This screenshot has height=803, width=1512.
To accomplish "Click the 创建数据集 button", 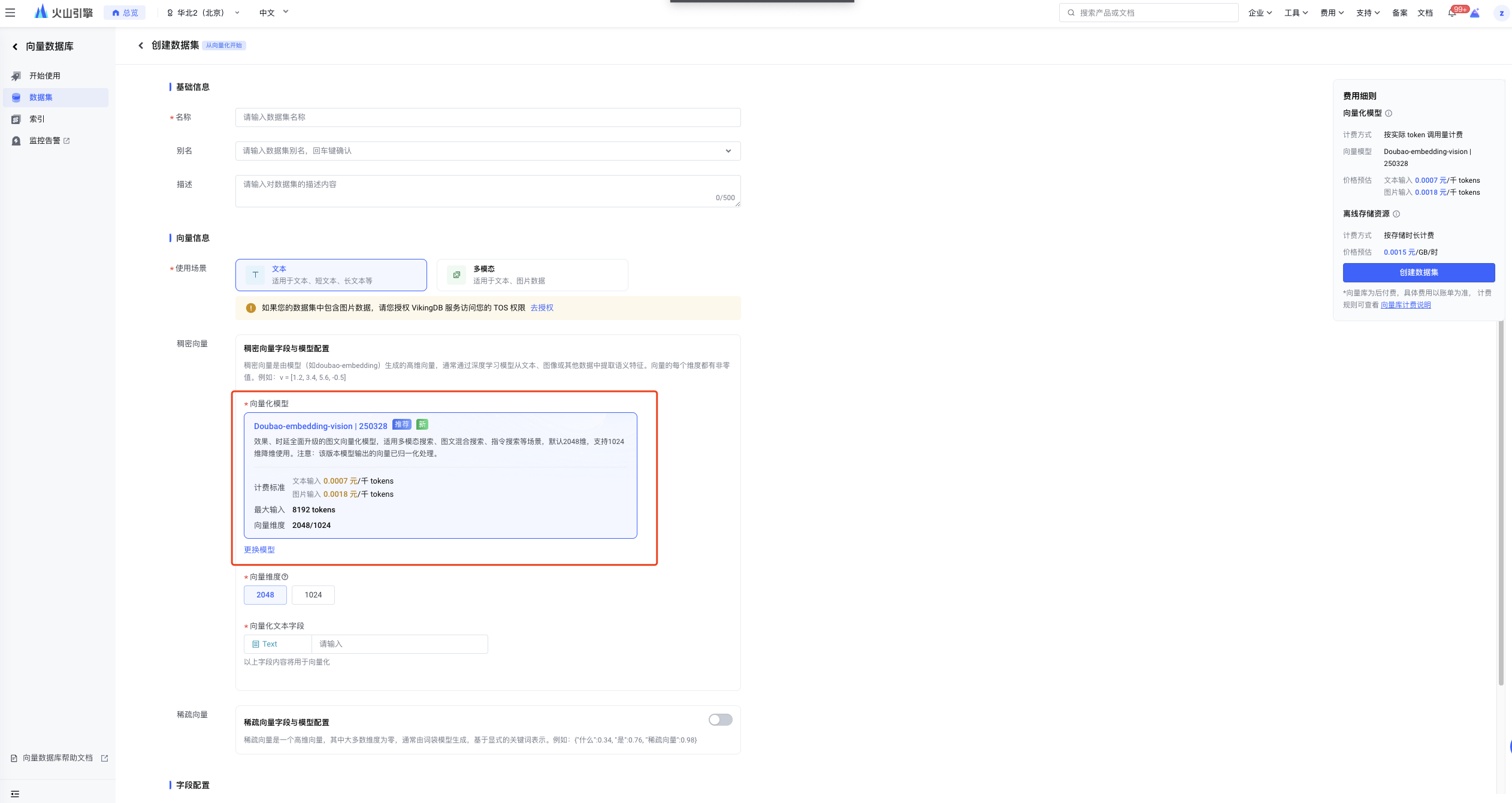I will point(1419,273).
